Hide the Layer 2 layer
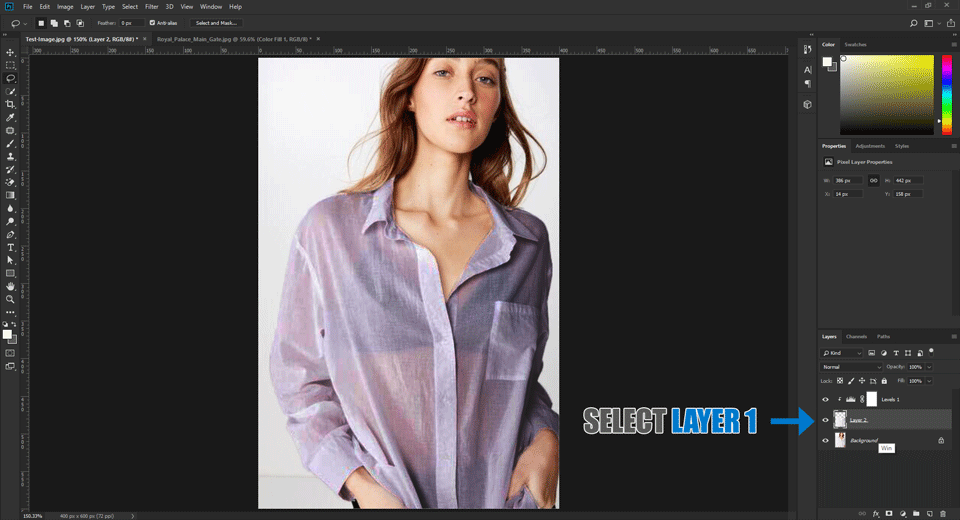The image size is (960, 520). 825,420
